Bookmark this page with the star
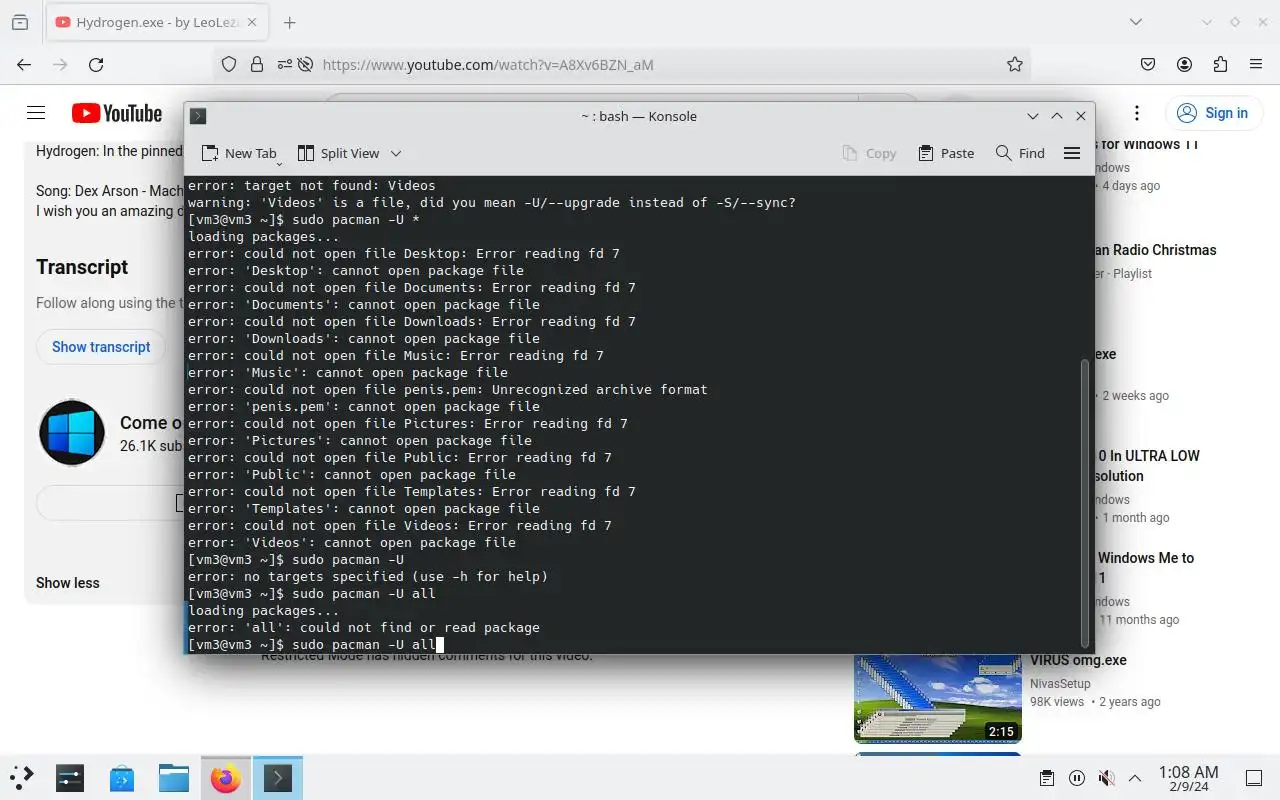The image size is (1280, 800). pos(1015,64)
